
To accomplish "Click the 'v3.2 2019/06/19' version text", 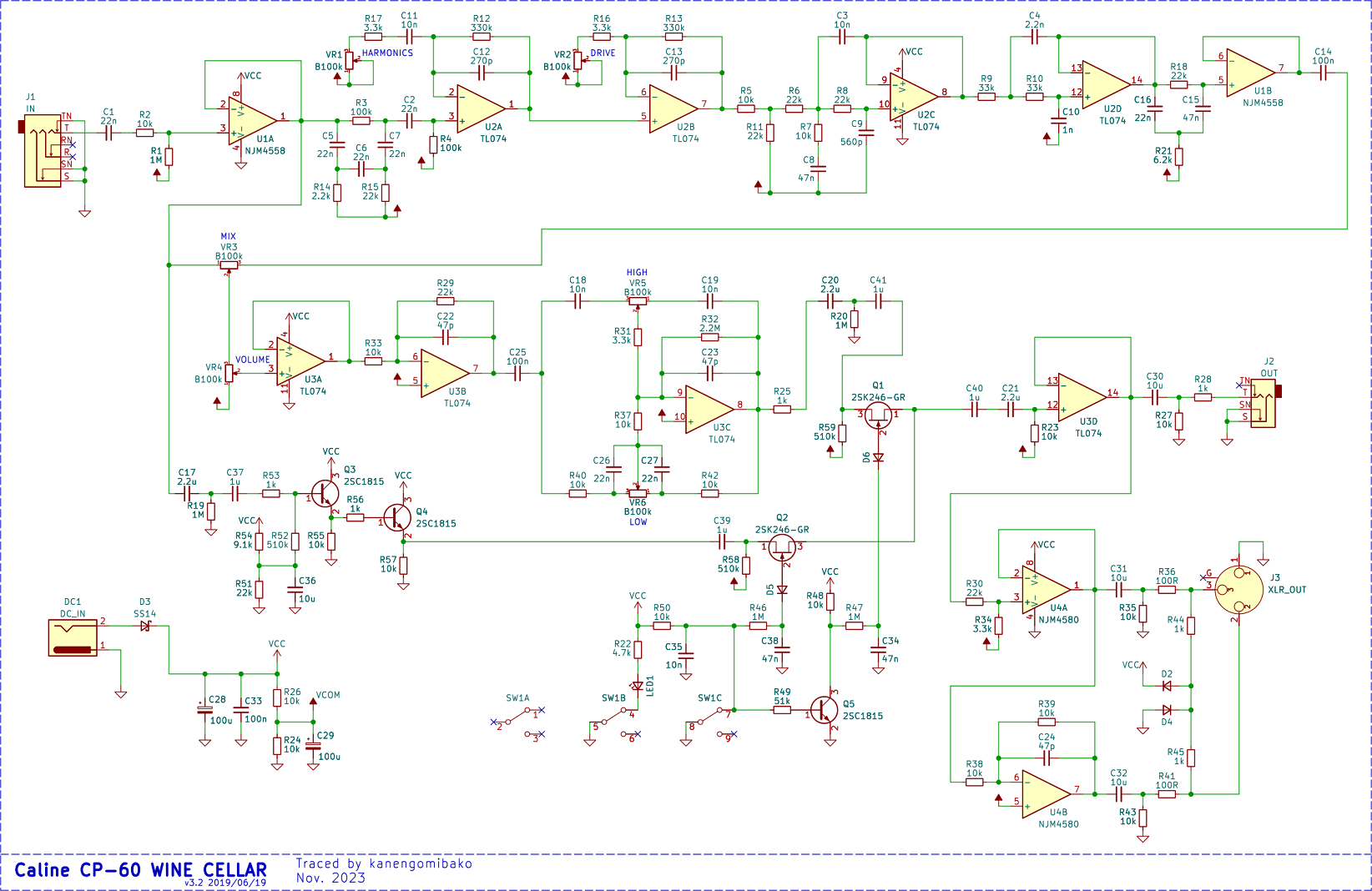I will coord(225,883).
